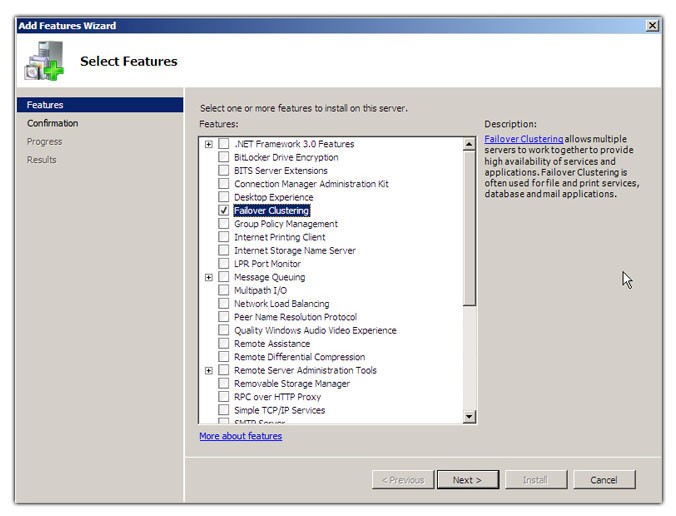Uncheck the Failover Clustering checkbox
Image resolution: width=676 pixels, height=516 pixels.
click(x=223, y=210)
